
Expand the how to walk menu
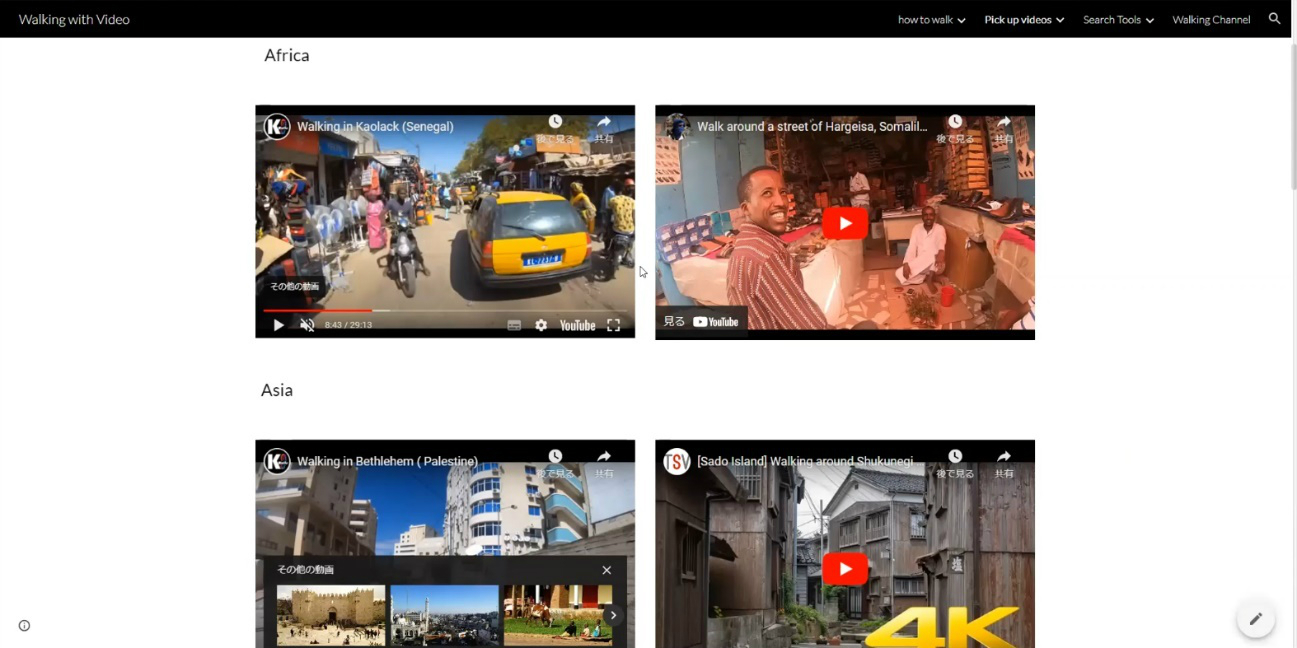click(931, 20)
